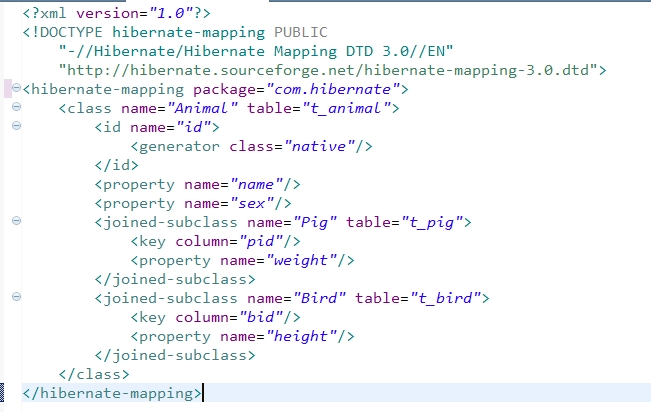The width and height of the screenshot is (651, 412).
Task: Click the key column value "bid"
Action: pos(261,317)
